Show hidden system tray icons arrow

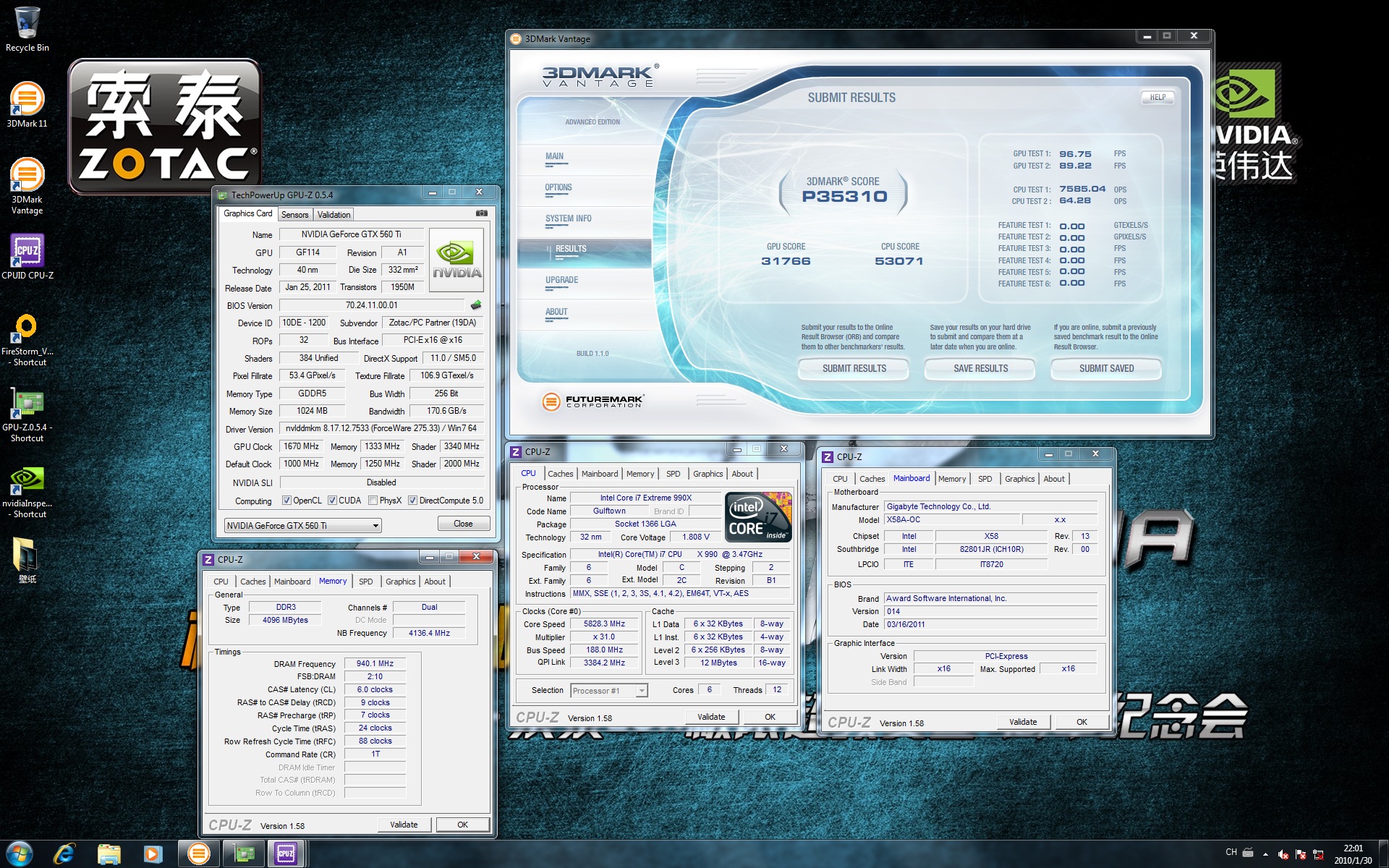(1265, 854)
